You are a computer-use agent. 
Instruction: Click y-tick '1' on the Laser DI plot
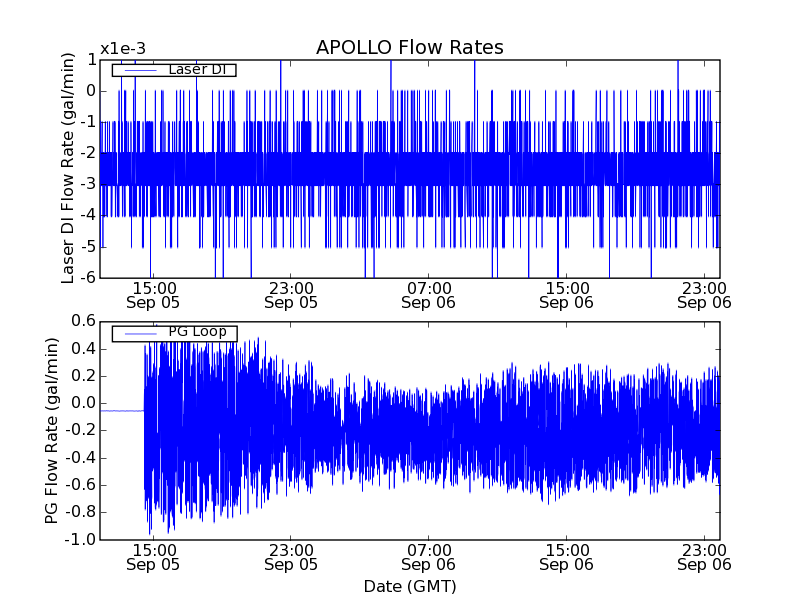pos(92,60)
